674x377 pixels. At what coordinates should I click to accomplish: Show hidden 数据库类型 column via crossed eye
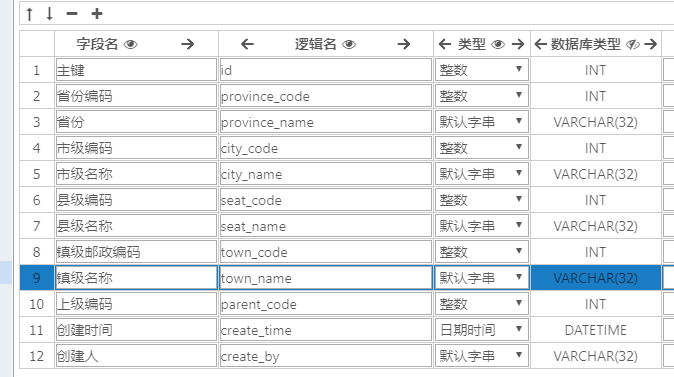(632, 44)
